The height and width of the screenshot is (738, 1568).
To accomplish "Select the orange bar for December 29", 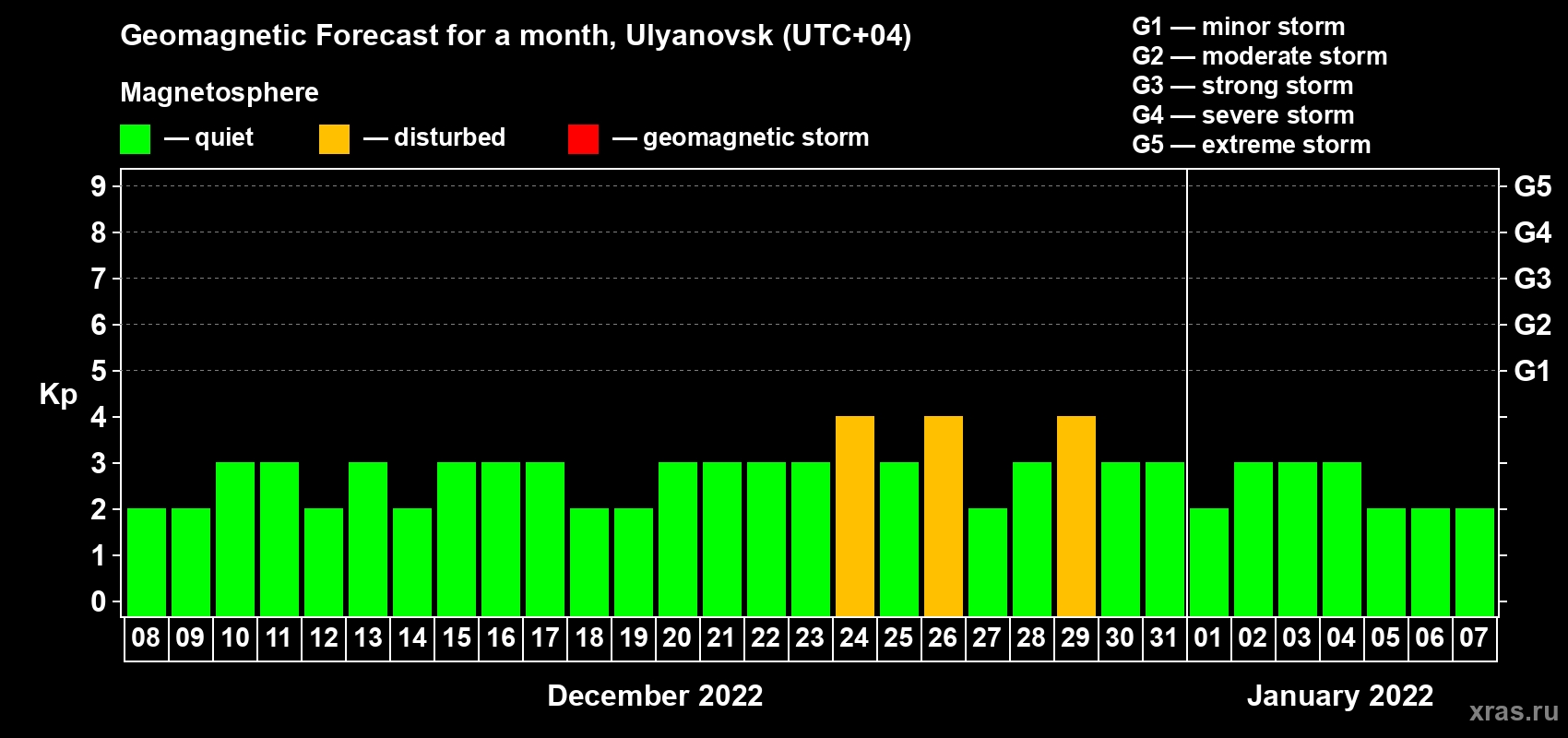I will click(1076, 516).
